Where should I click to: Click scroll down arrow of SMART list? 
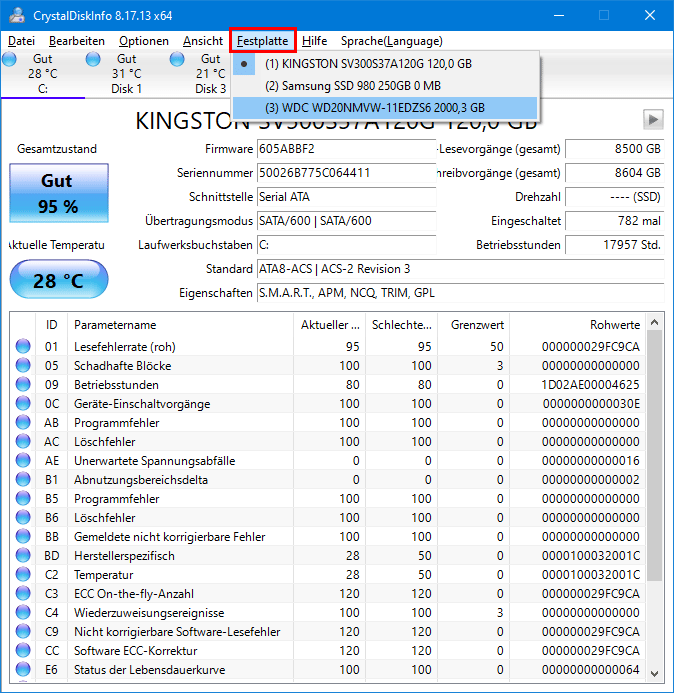655,674
